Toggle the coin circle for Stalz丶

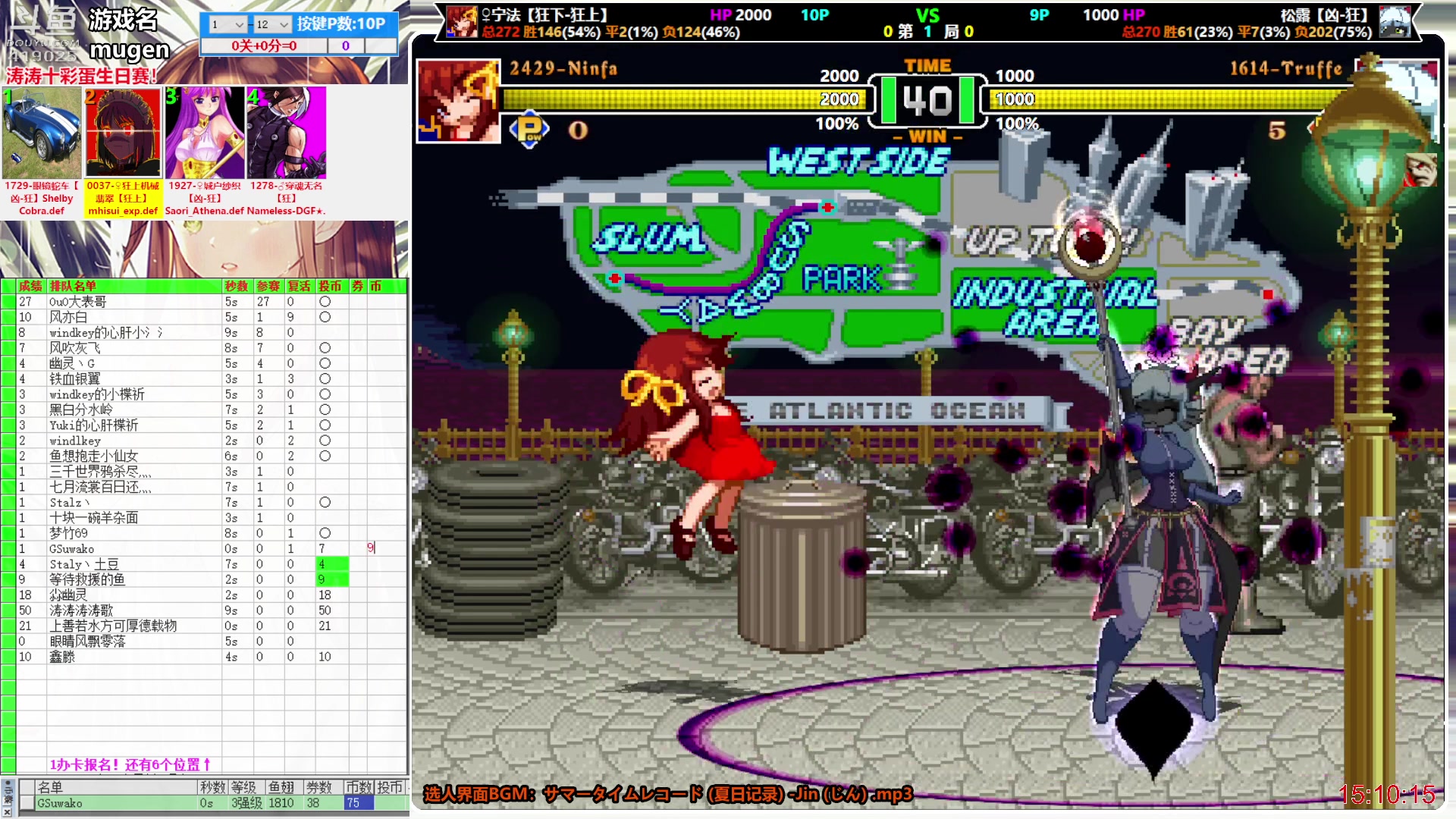pyautogui.click(x=325, y=502)
